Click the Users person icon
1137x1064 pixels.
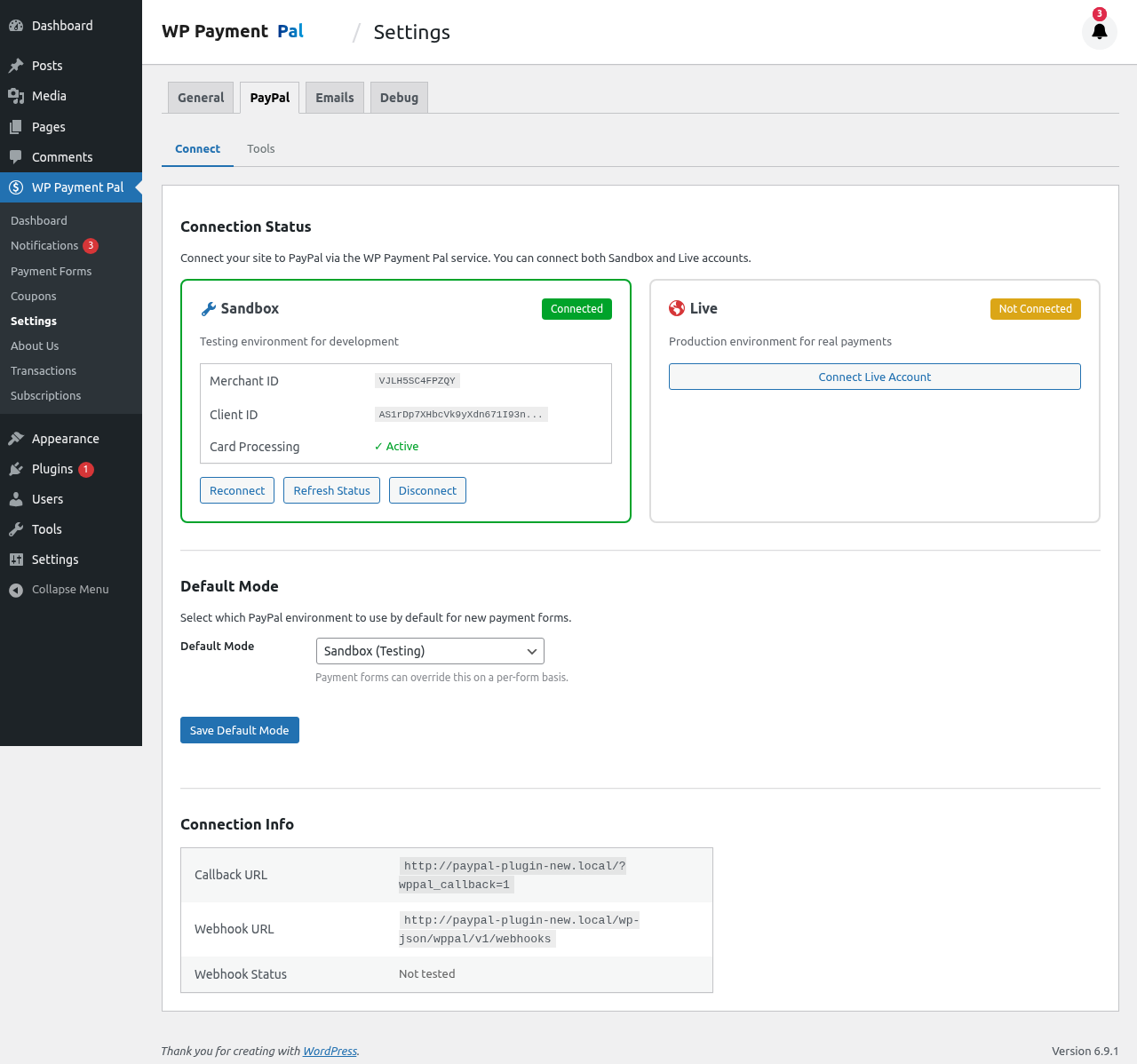(15, 498)
